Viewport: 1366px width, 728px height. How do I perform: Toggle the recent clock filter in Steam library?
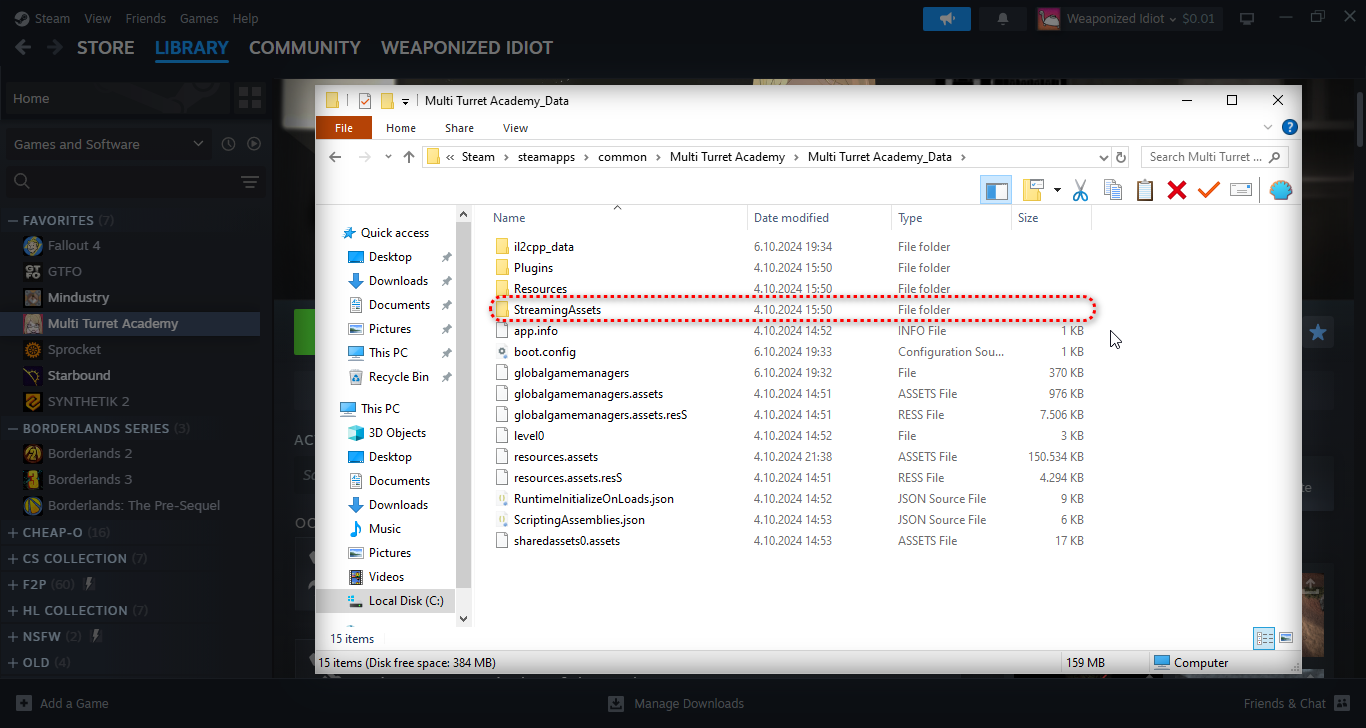point(228,144)
